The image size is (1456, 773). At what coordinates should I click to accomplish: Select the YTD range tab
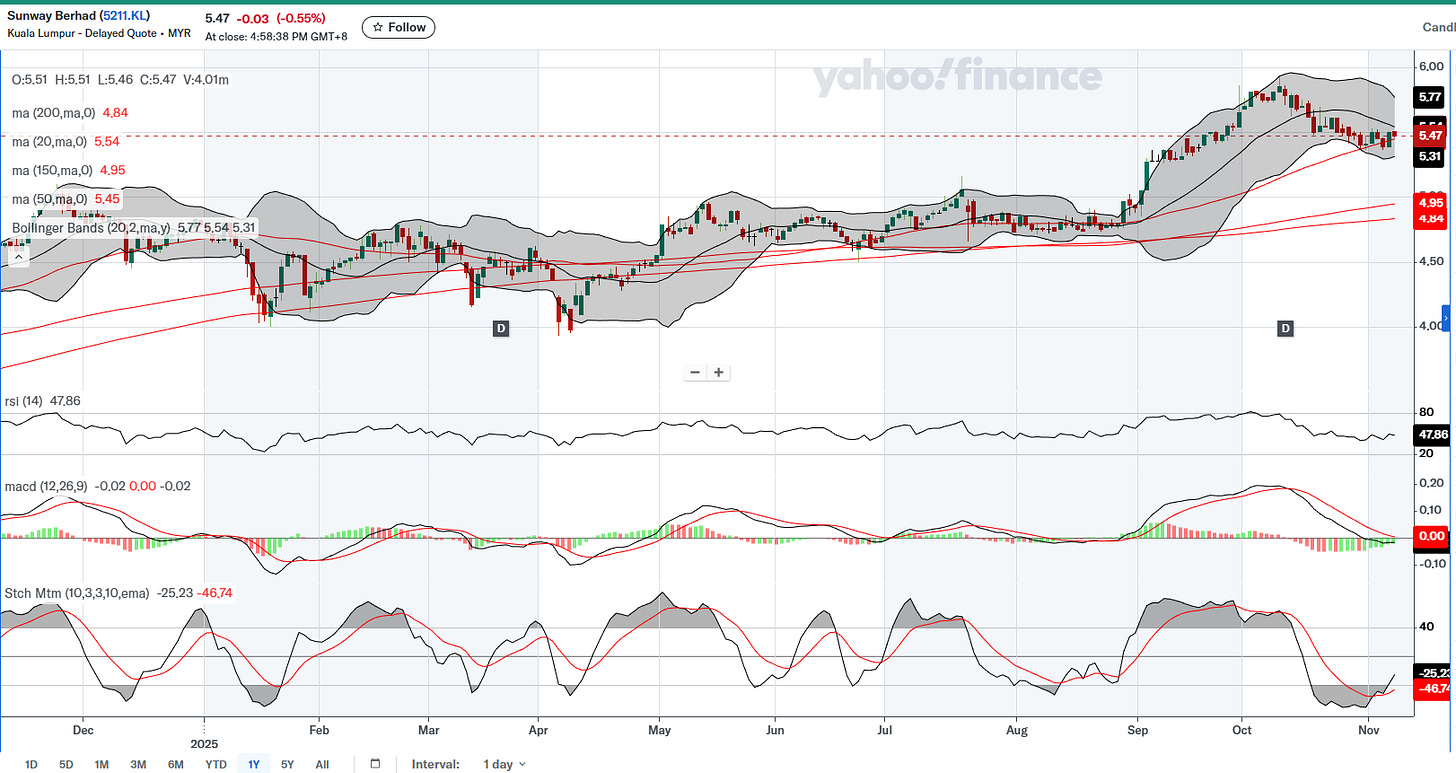[215, 764]
